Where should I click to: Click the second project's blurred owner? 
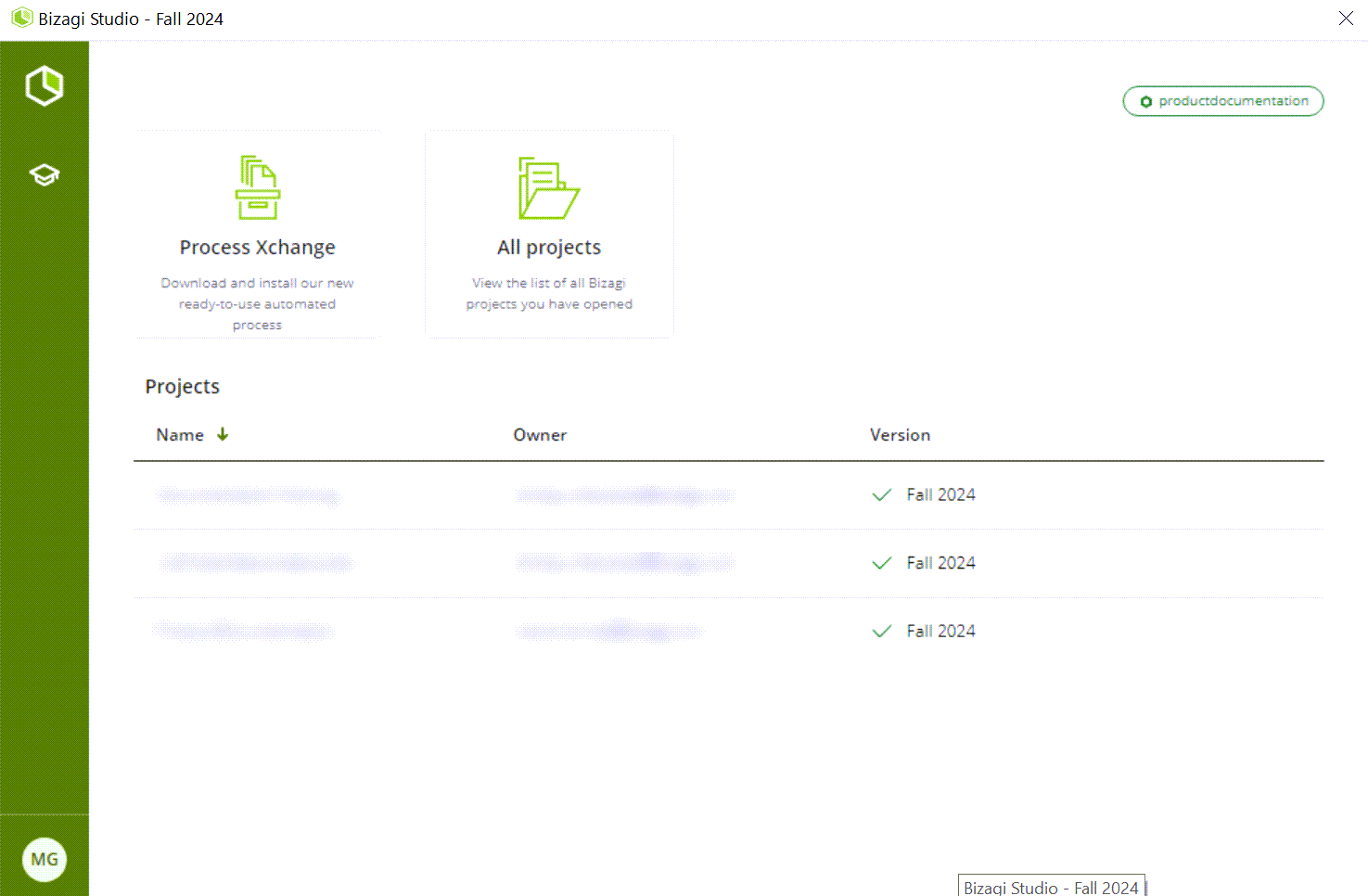(x=625, y=563)
